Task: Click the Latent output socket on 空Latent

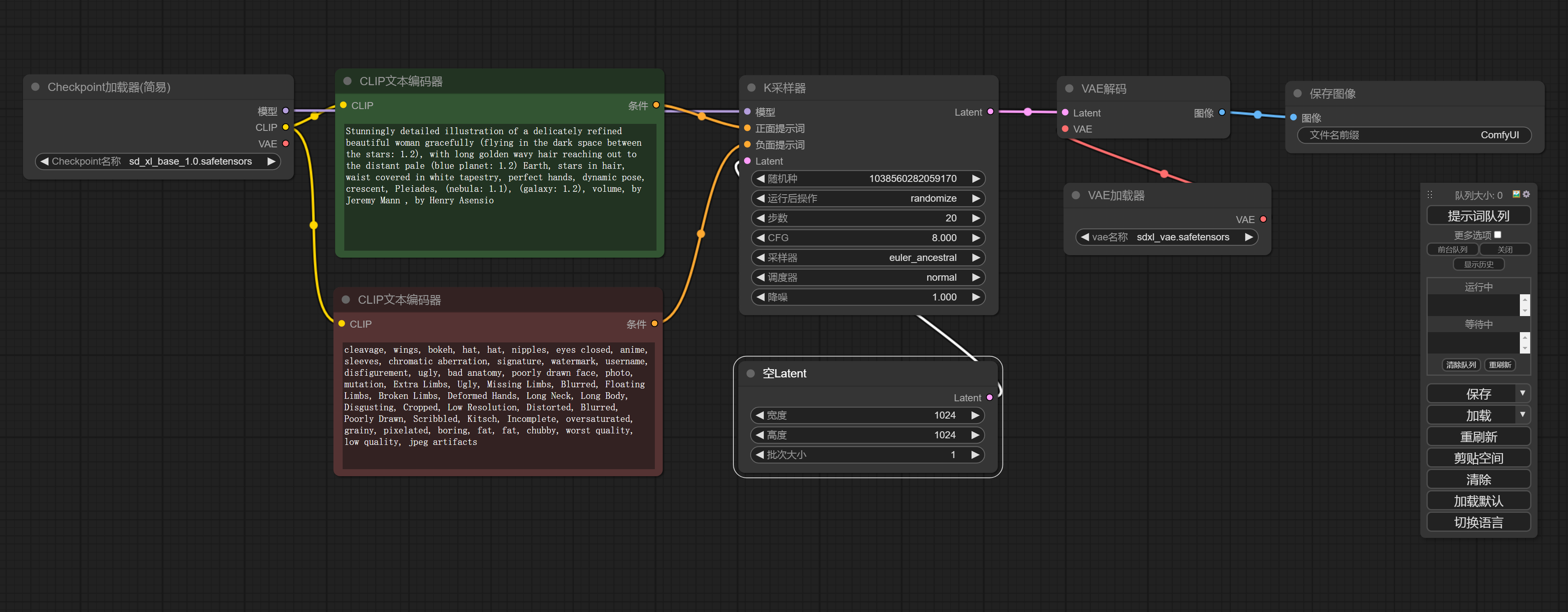Action: pyautogui.click(x=990, y=398)
